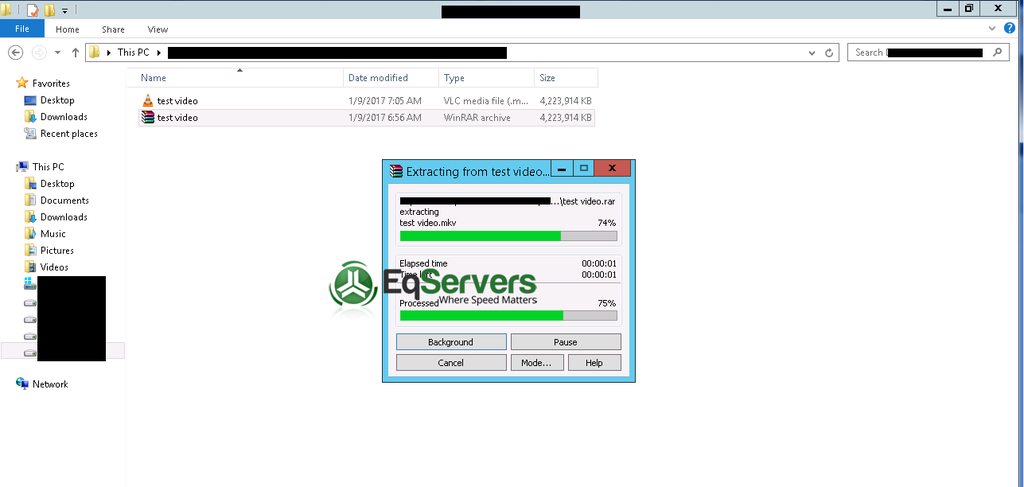The image size is (1024, 487).
Task: Click the greyed Forward arrow button
Action: (x=39, y=53)
